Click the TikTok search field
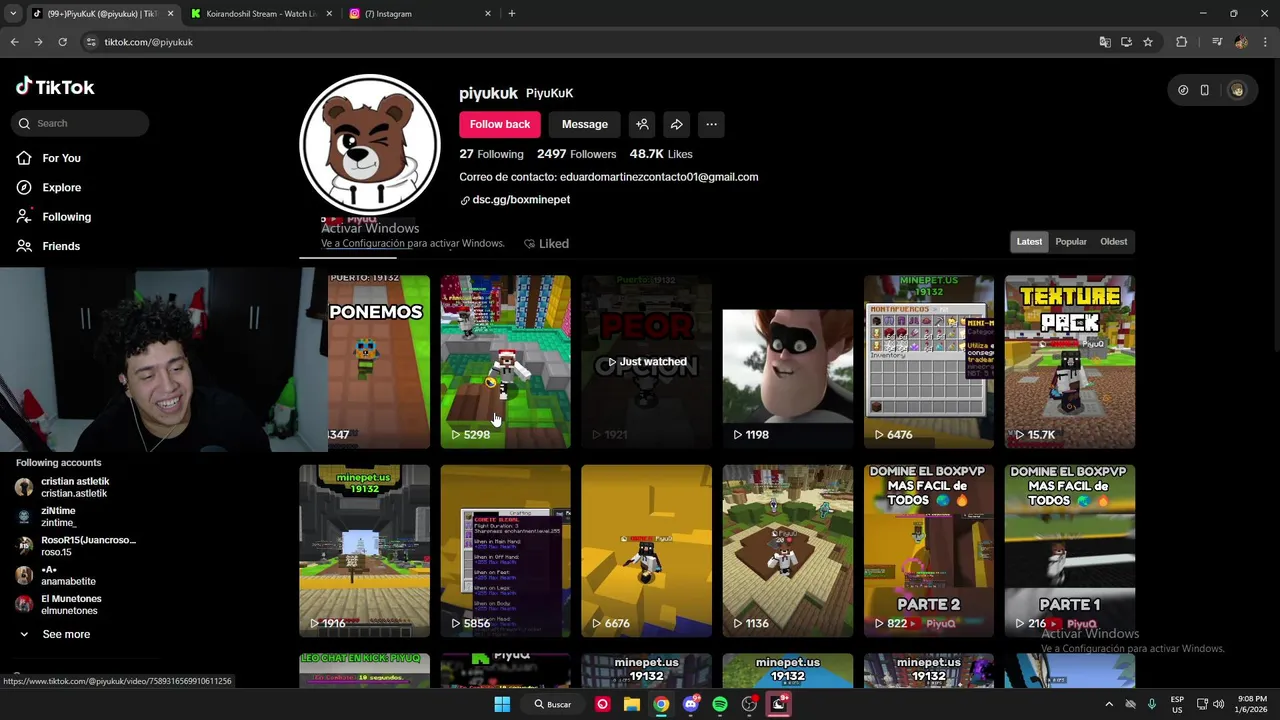Image resolution: width=1280 pixels, height=720 pixels. [x=80, y=123]
